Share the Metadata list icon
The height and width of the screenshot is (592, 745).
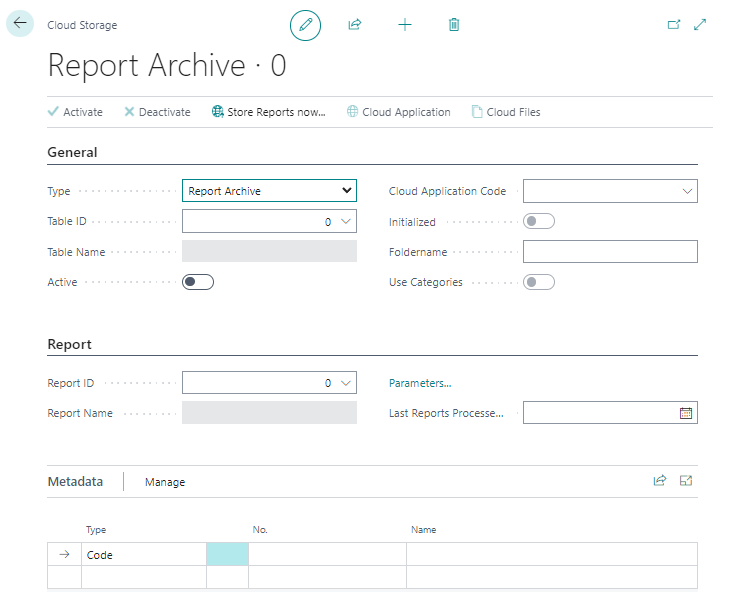click(659, 480)
